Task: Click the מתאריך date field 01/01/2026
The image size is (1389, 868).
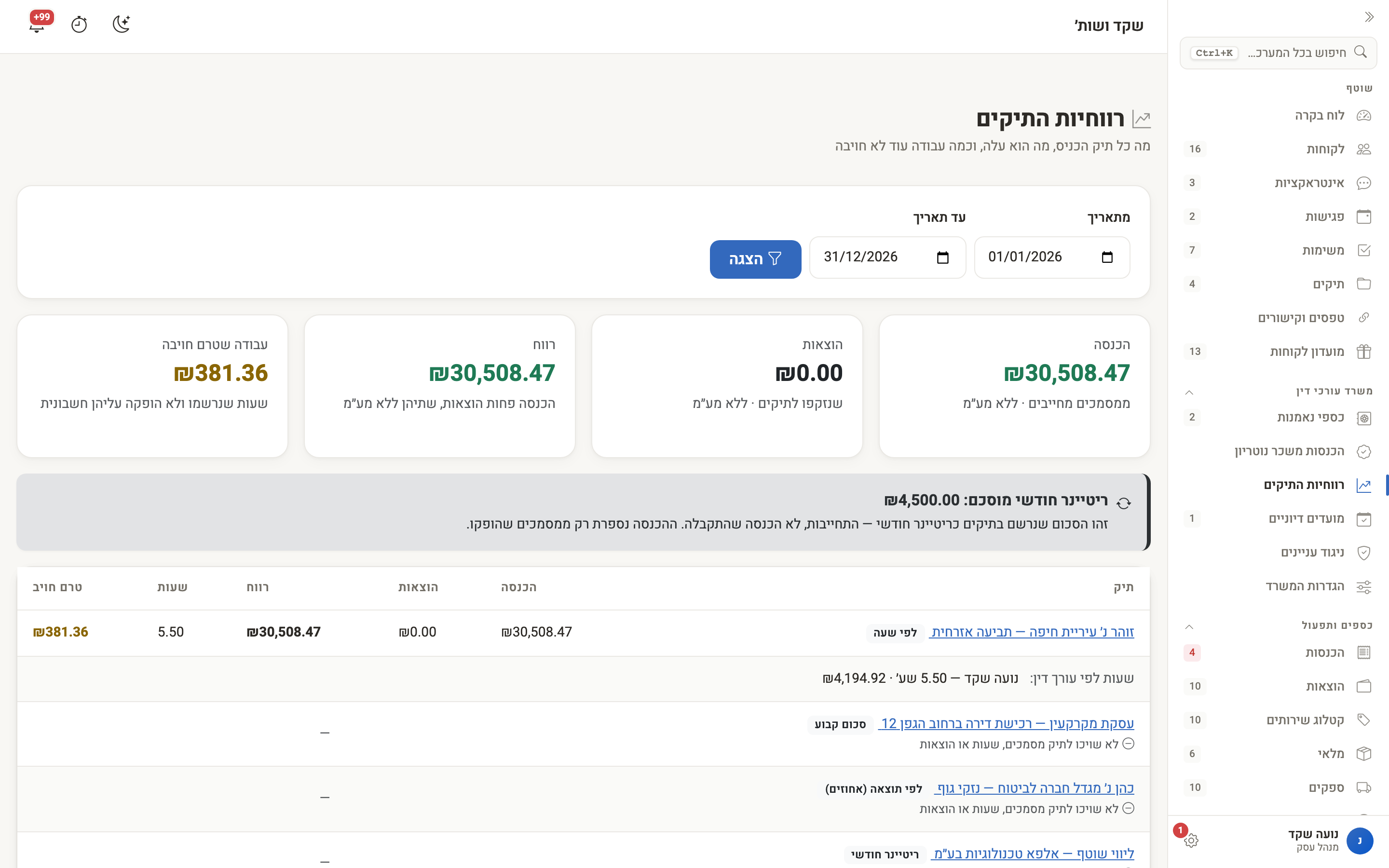Action: coord(1051,257)
